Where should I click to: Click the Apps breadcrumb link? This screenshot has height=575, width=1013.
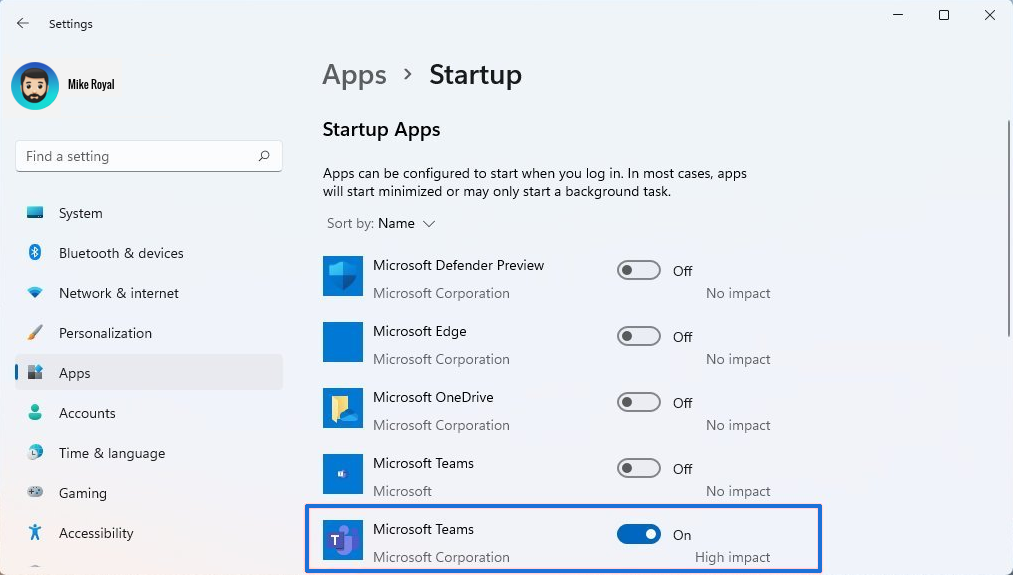[354, 75]
